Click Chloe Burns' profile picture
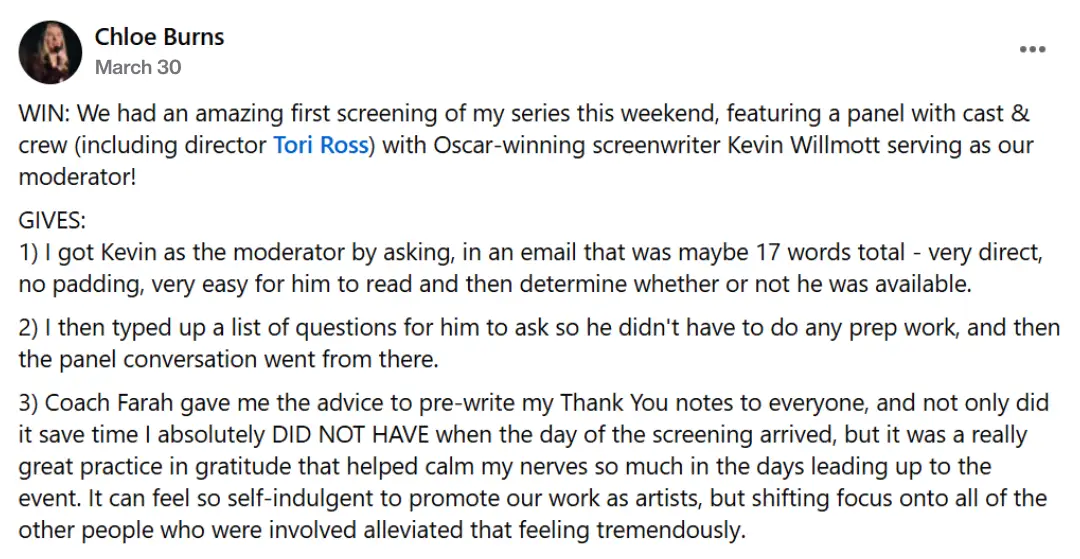This screenshot has height=559, width=1080. [50, 52]
